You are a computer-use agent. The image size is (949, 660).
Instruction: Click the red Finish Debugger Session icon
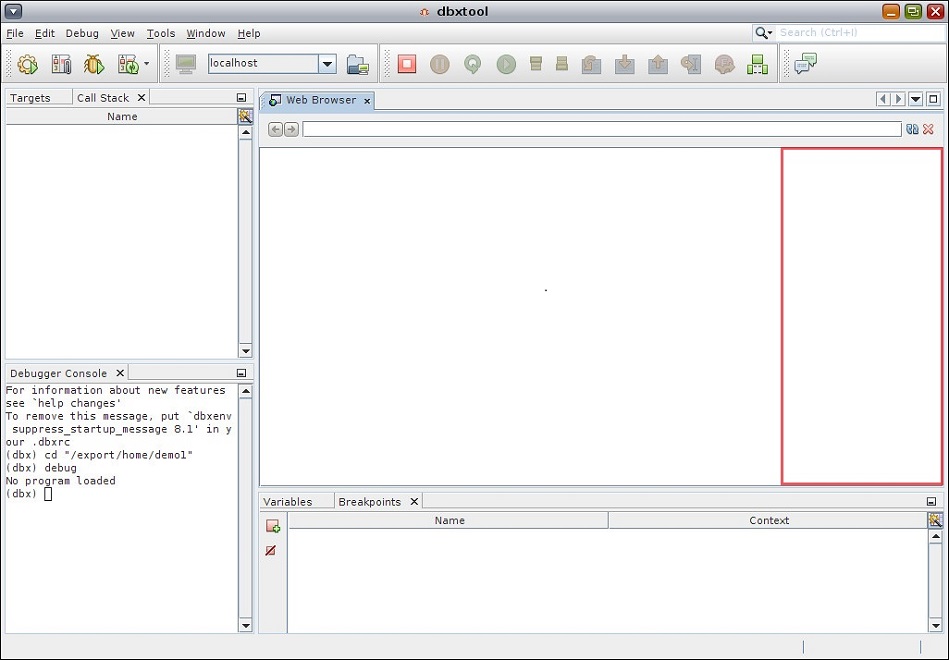407,64
